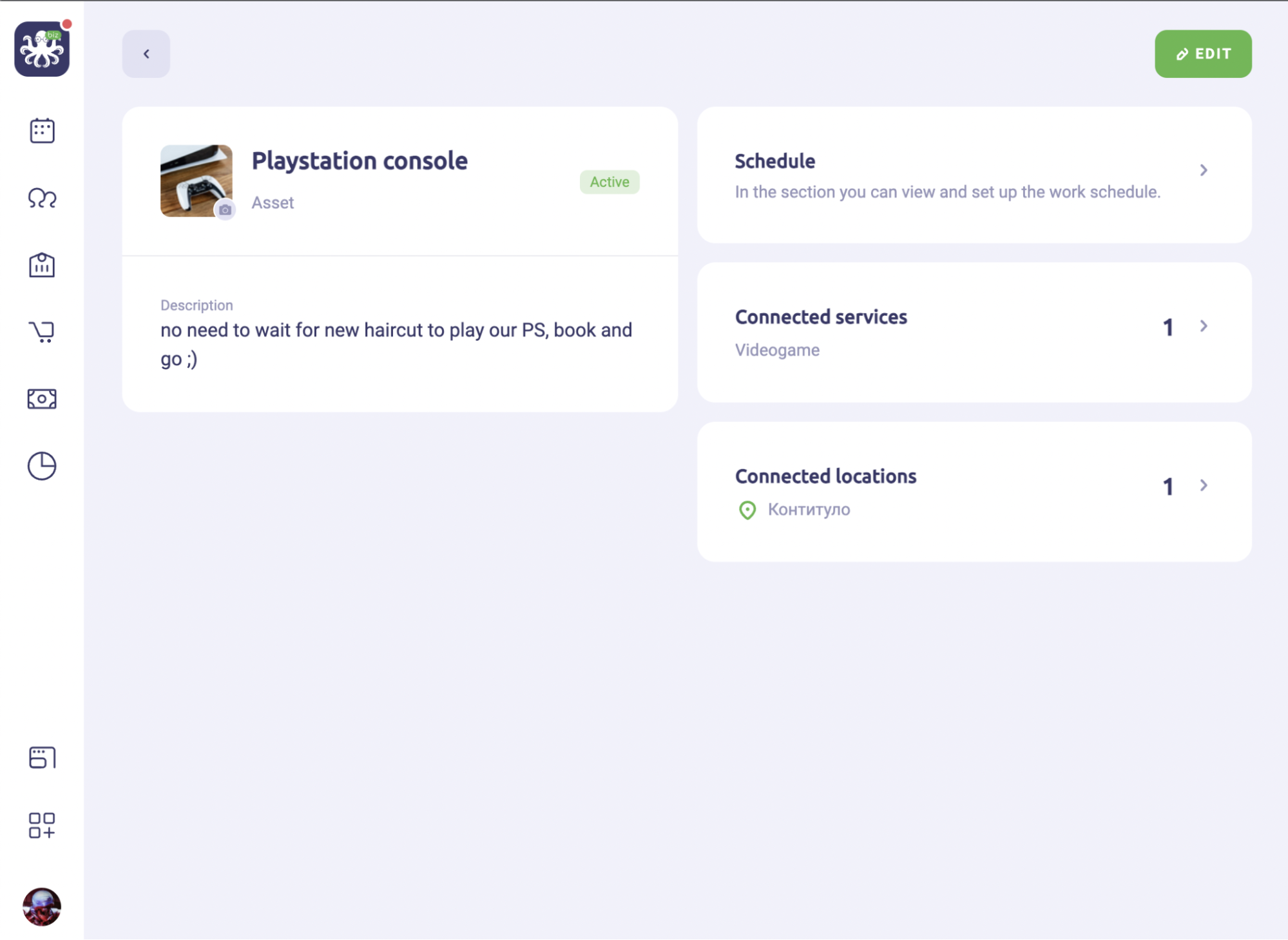1288x940 pixels.
Task: Click the Active status badge
Action: pos(610,182)
